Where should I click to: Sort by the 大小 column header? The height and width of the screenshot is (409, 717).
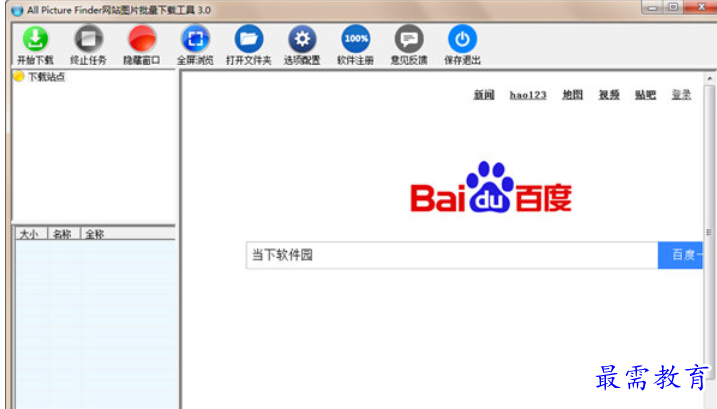(30, 234)
